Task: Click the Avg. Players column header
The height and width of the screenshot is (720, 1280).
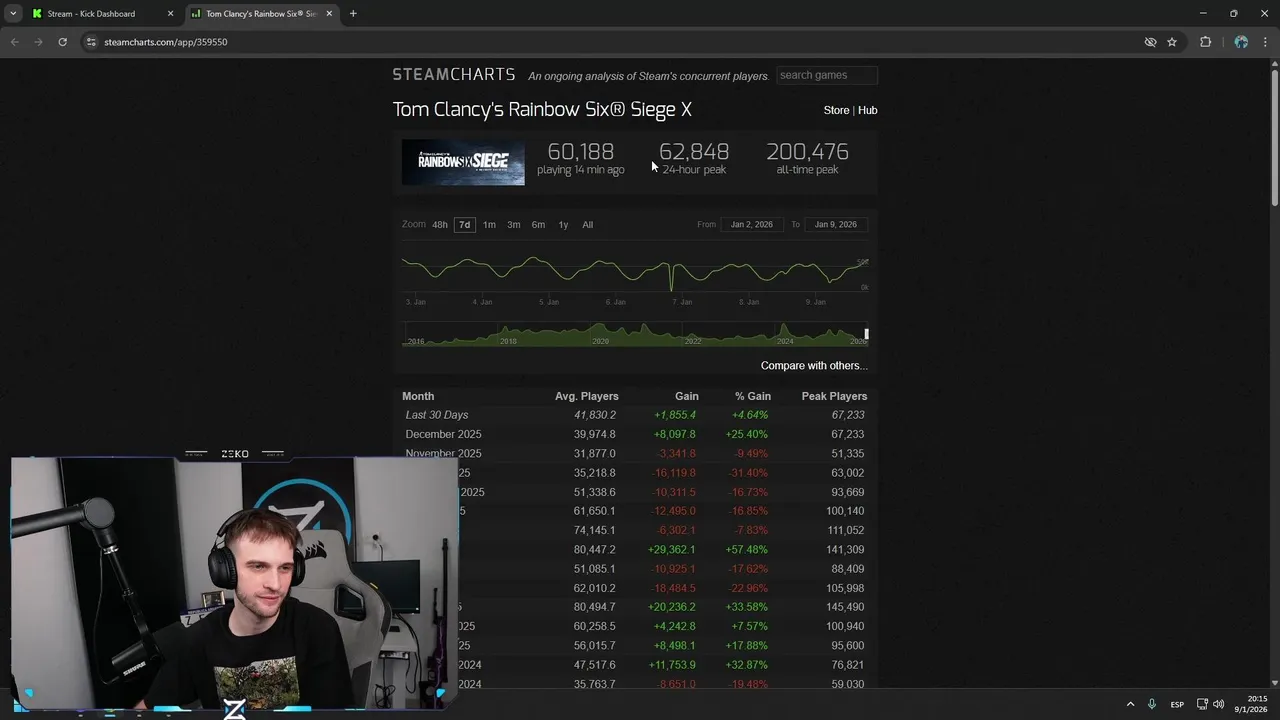Action: 587,397
